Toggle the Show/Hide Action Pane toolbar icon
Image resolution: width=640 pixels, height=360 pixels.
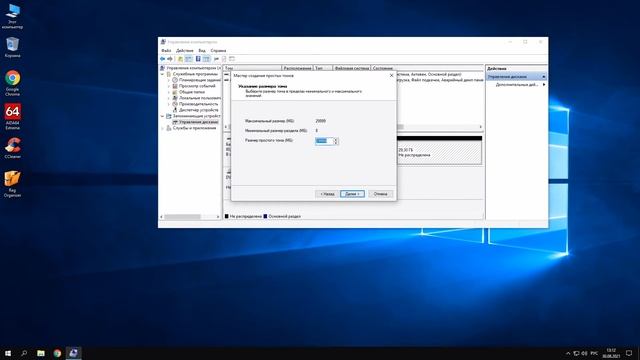206,59
